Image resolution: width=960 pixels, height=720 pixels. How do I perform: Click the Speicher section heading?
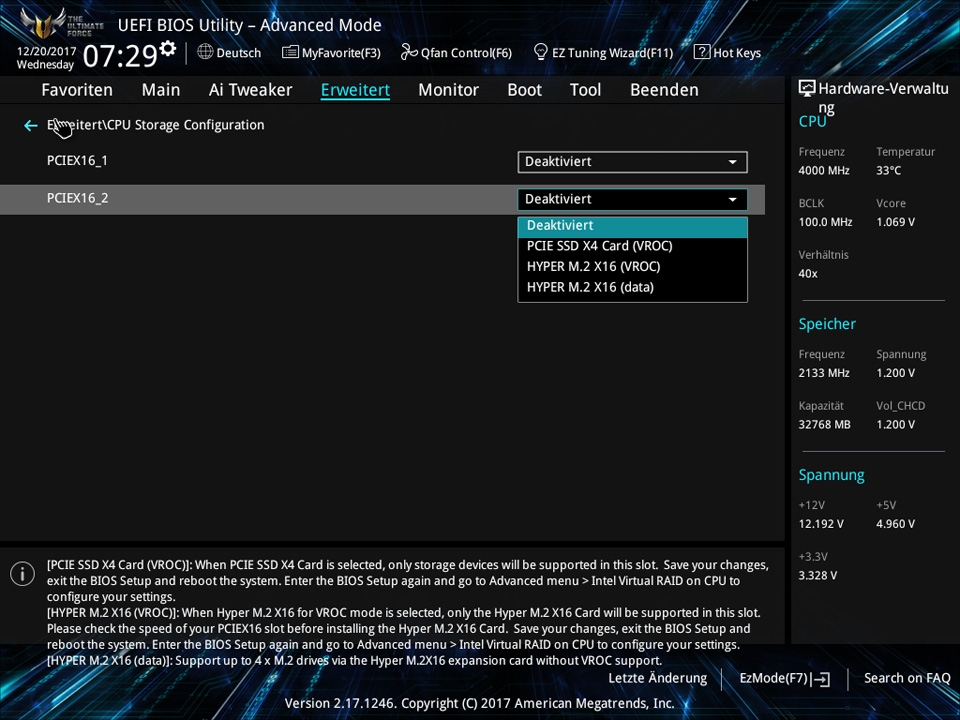(x=827, y=324)
